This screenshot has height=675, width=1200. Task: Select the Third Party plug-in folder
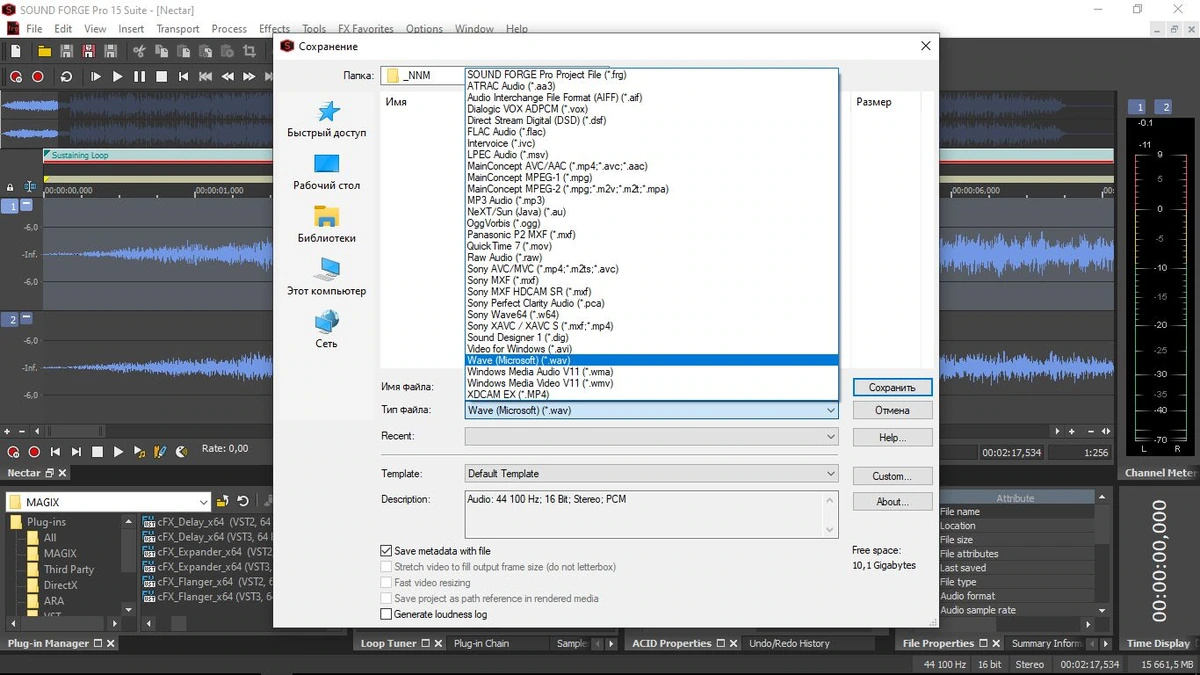pyautogui.click(x=69, y=569)
